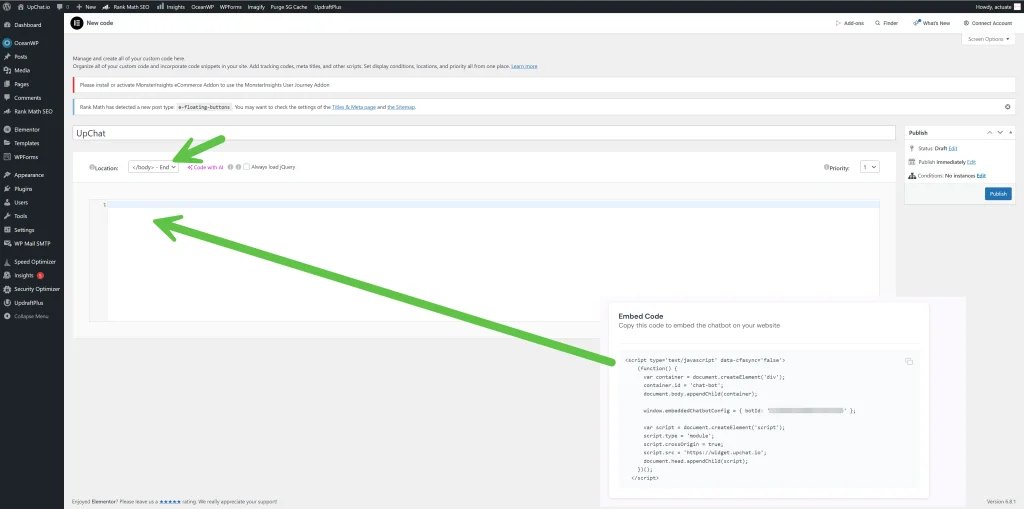Follow the Learn more link

pyautogui.click(x=524, y=67)
